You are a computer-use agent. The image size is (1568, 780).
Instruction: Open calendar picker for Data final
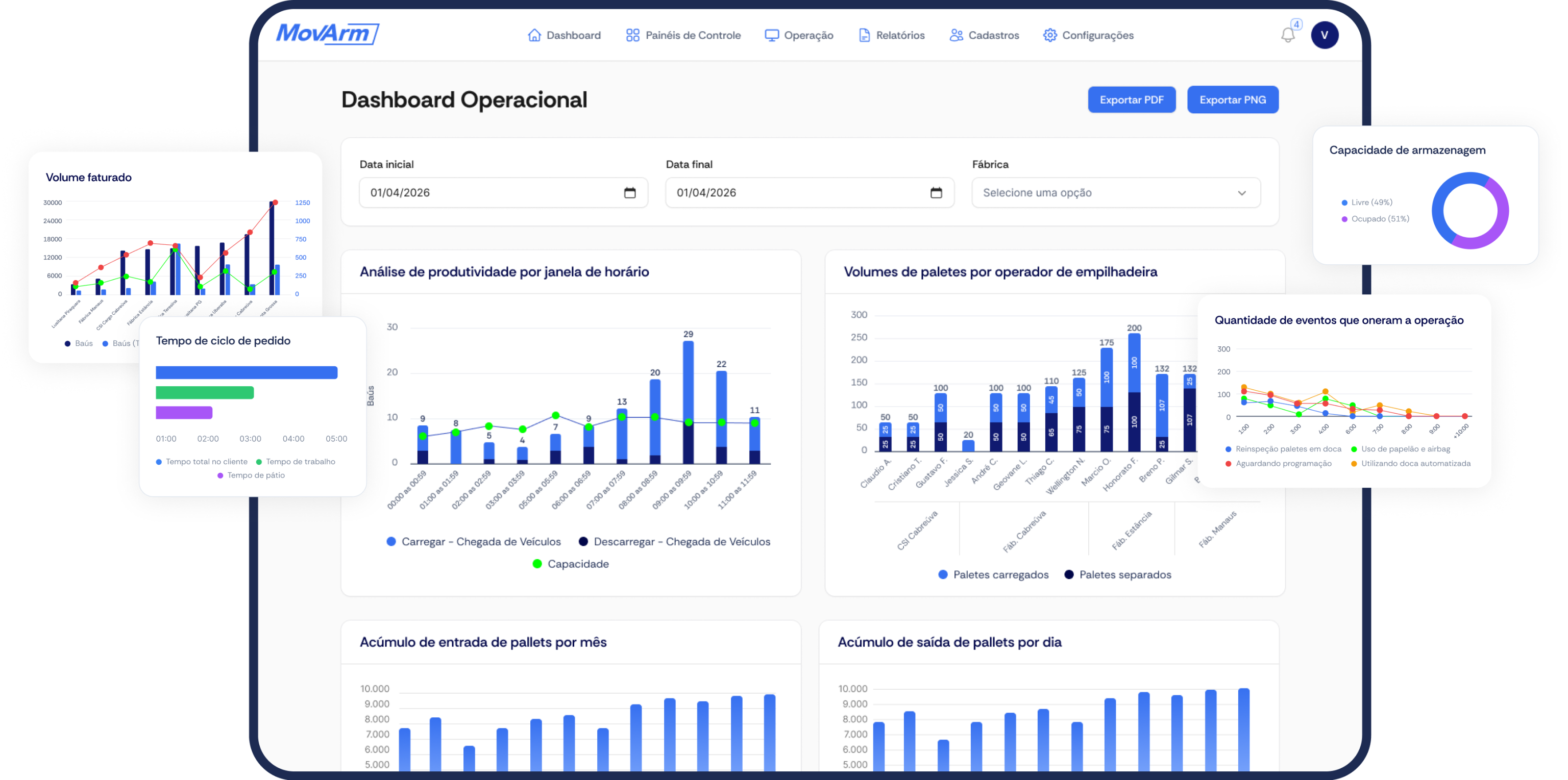point(936,193)
